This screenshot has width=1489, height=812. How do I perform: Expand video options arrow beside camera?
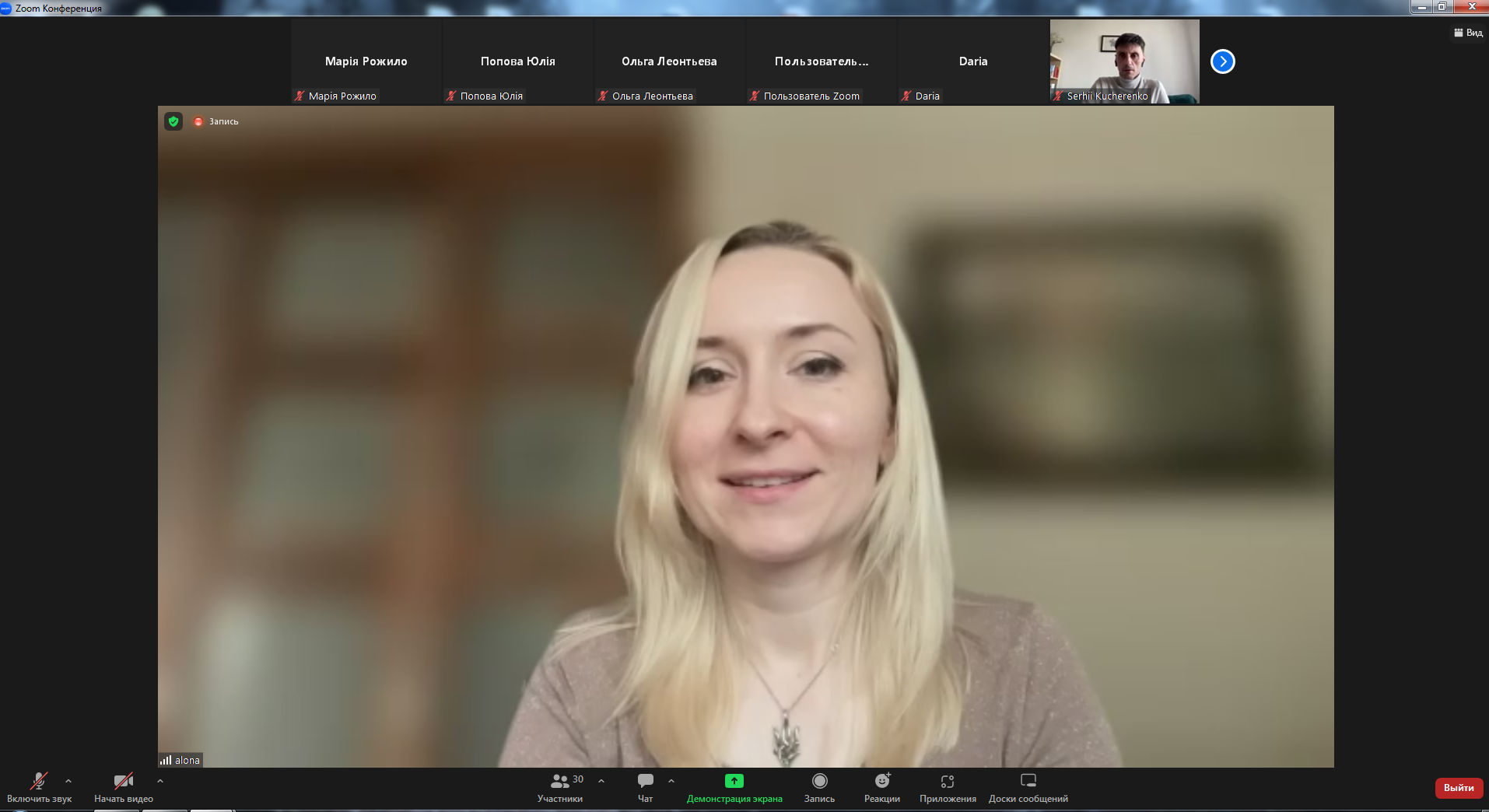(160, 781)
